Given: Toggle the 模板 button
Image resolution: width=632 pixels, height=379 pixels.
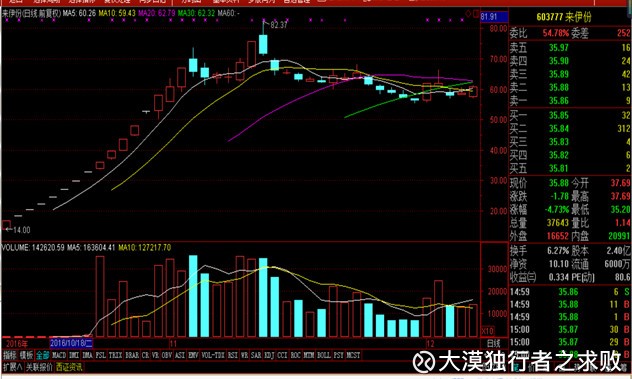Looking at the screenshot, I should coord(26,356).
